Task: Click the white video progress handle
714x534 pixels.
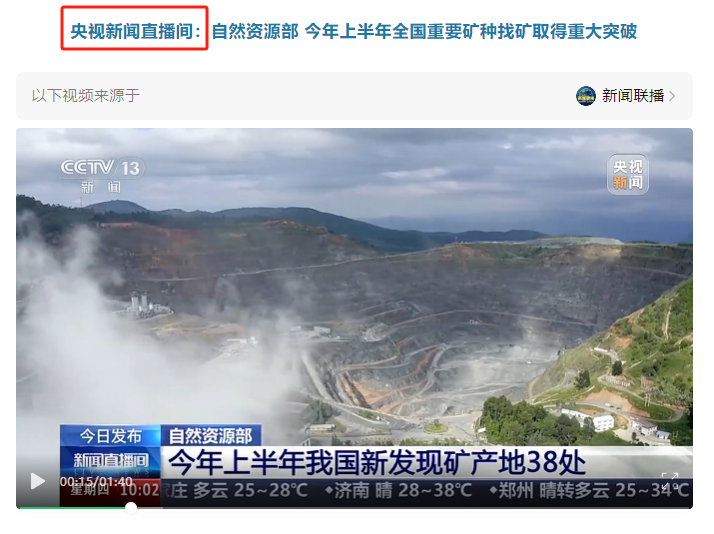Action: tap(131, 507)
